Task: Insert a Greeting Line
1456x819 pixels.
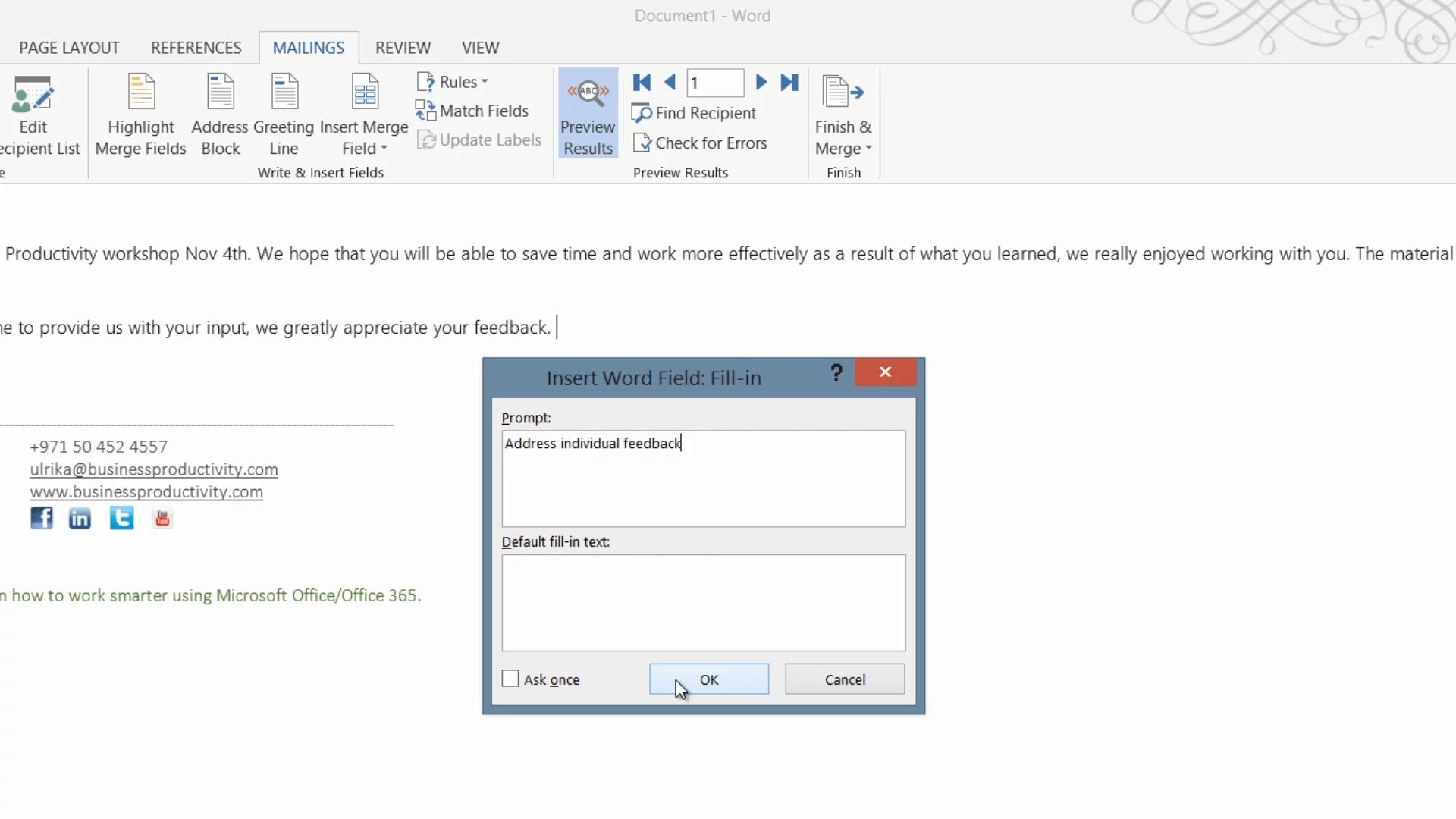Action: (284, 115)
